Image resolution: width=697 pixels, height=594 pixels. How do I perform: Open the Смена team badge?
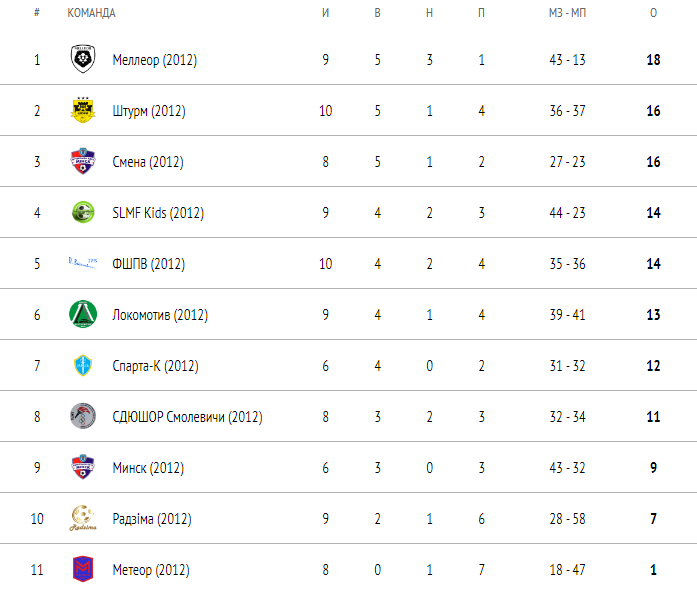click(83, 161)
